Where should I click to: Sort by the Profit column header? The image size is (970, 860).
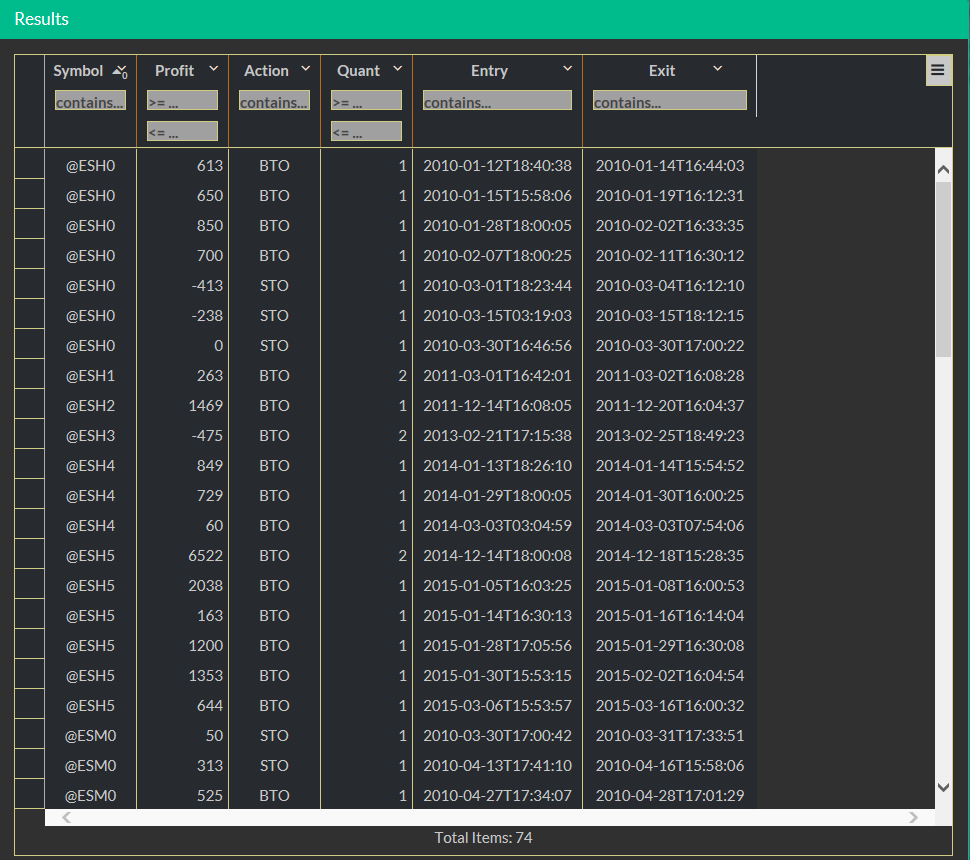point(174,71)
